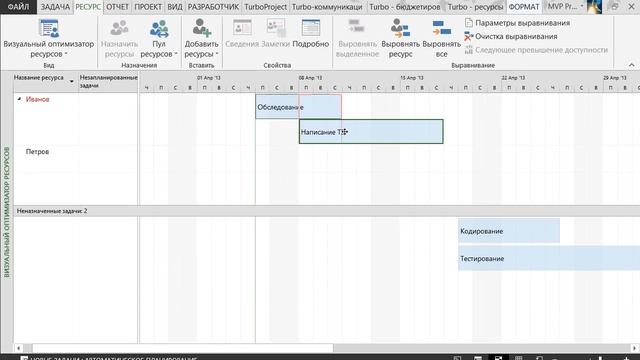Click the 01 Апр '13 timescale header
Viewport: 640px width, 360px height.
209,78
